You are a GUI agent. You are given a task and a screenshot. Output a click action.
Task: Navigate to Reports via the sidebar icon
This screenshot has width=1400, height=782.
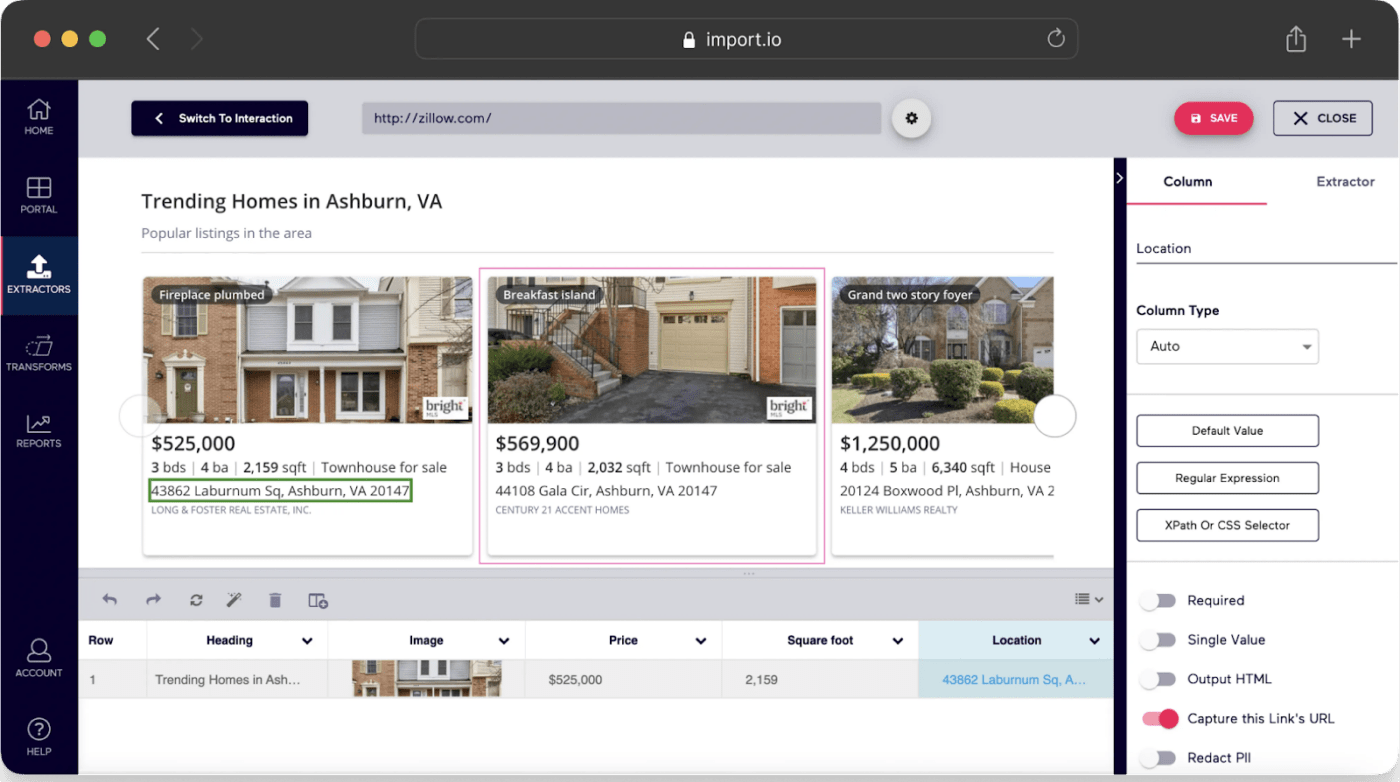point(39,430)
